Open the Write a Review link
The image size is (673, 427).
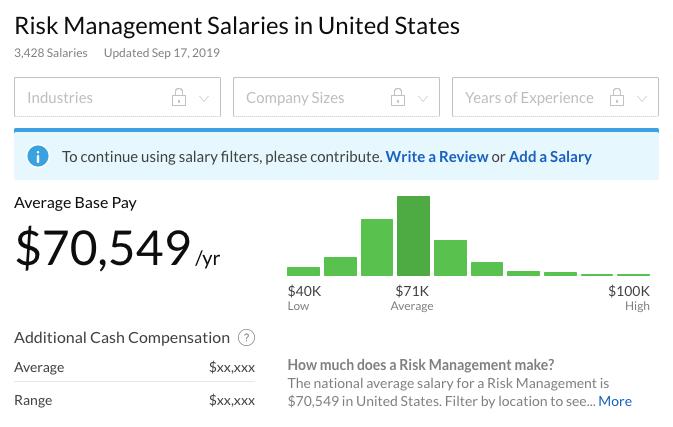pos(437,157)
